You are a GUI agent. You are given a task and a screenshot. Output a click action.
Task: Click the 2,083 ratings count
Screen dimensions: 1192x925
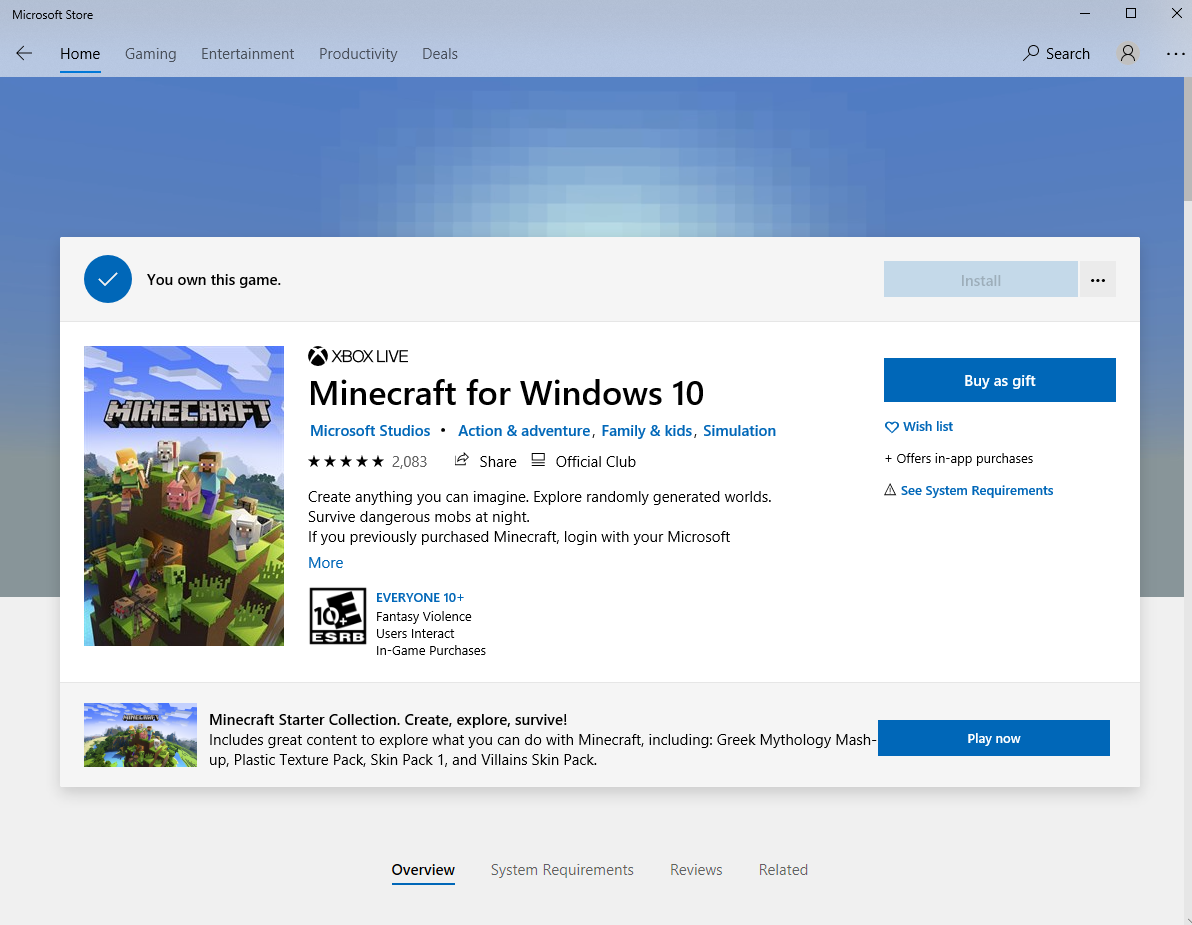[x=409, y=462]
